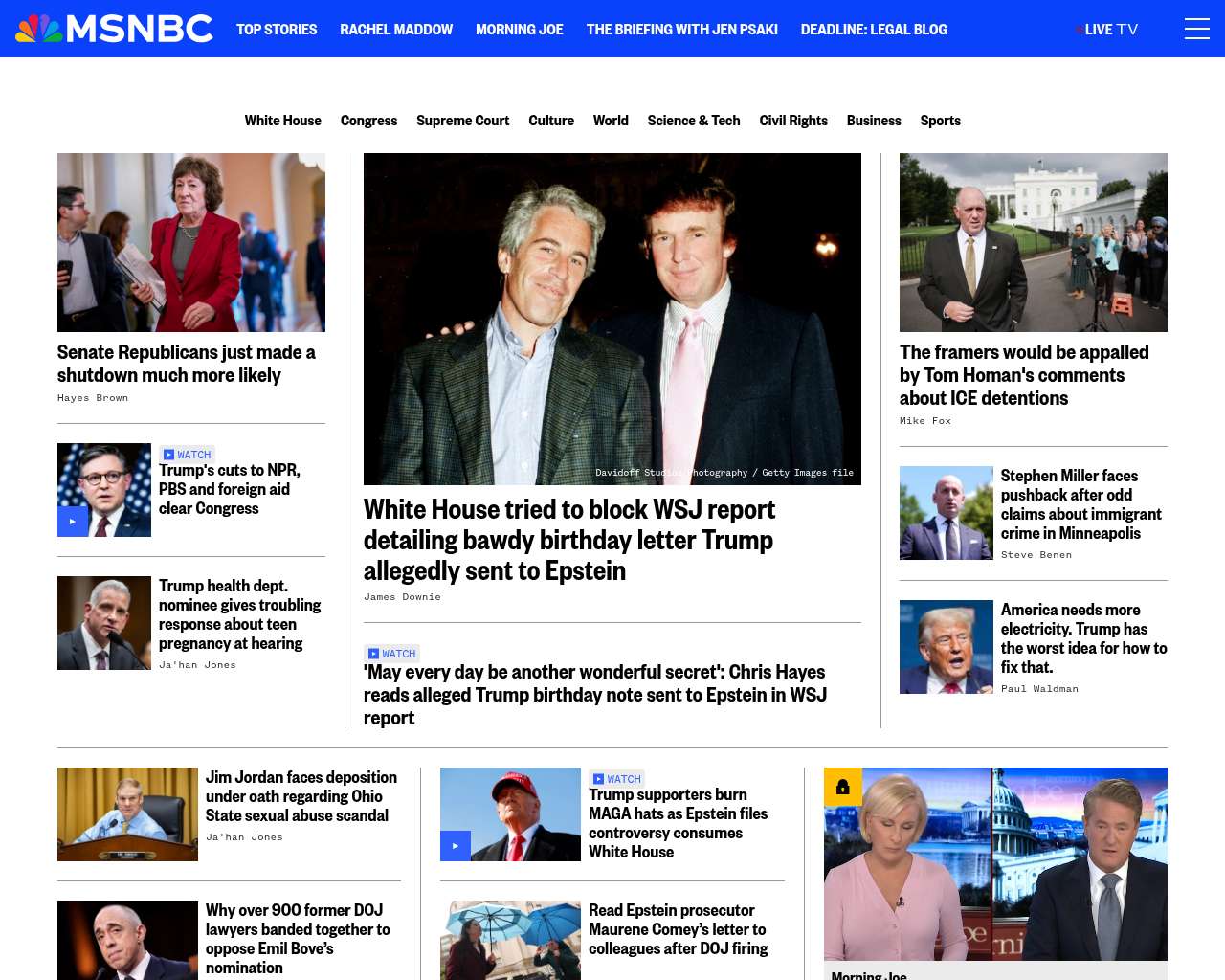1225x980 pixels.
Task: Go to Rachel Maddow show page
Action: point(396,30)
